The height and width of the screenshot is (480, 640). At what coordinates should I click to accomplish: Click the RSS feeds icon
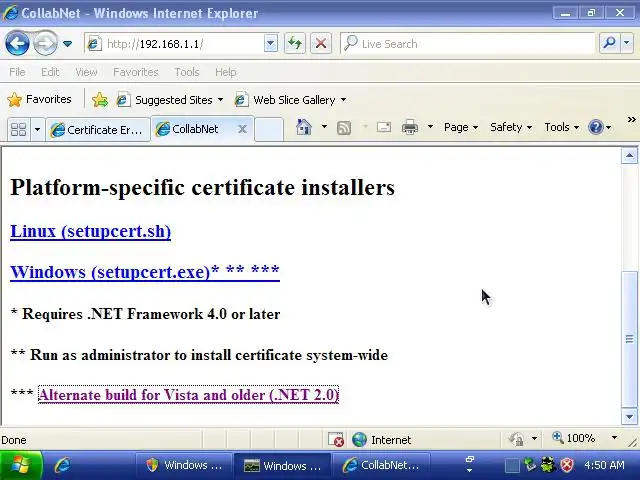(x=344, y=128)
